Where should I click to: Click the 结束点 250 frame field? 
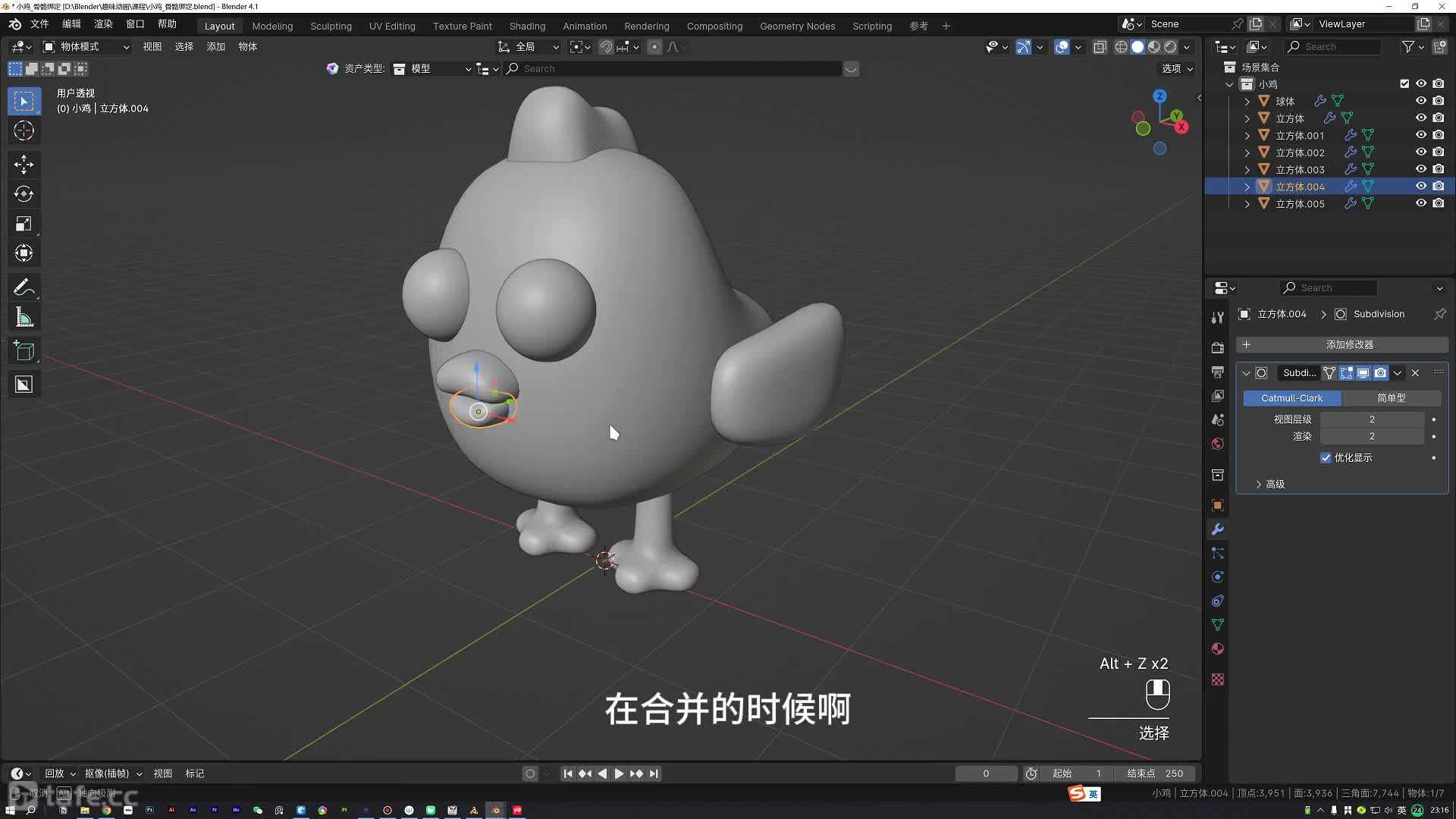(x=1155, y=774)
